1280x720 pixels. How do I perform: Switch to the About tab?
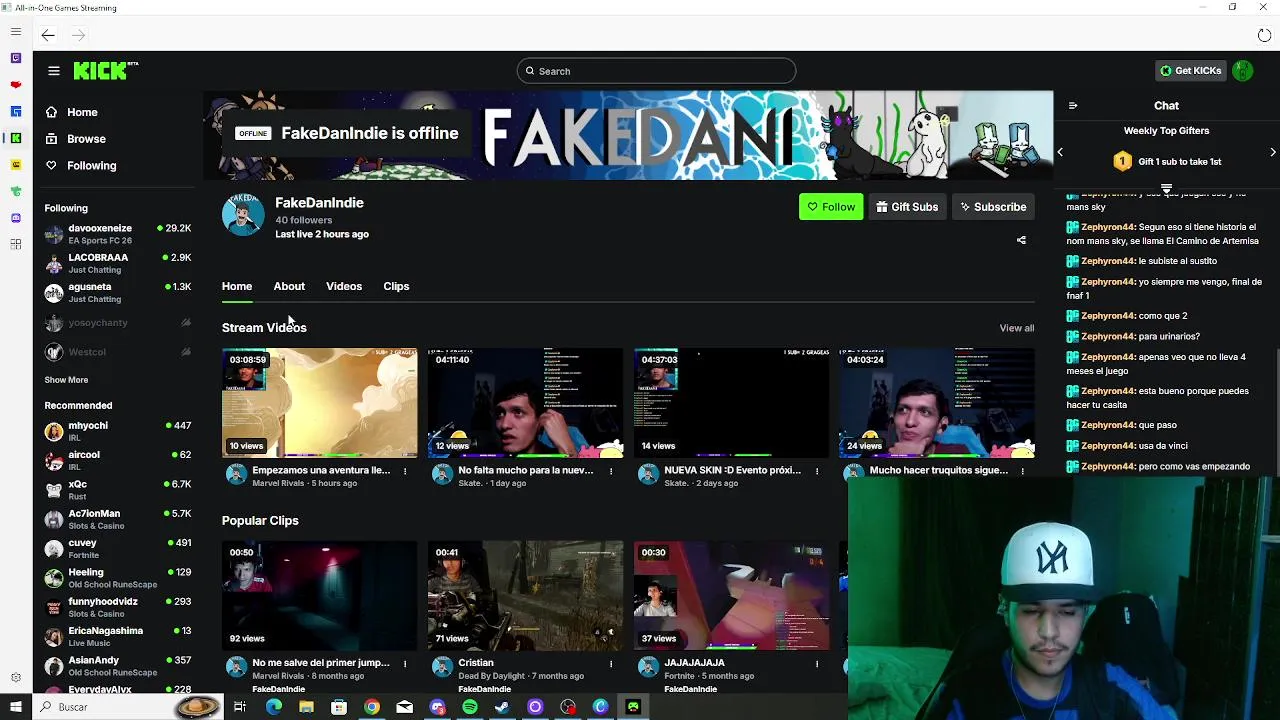(x=289, y=286)
